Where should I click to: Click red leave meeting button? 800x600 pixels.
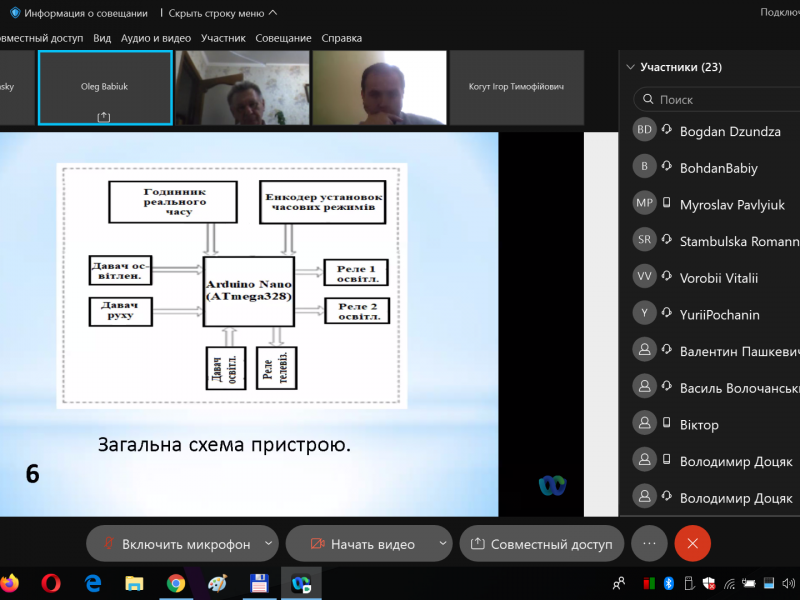tap(692, 543)
